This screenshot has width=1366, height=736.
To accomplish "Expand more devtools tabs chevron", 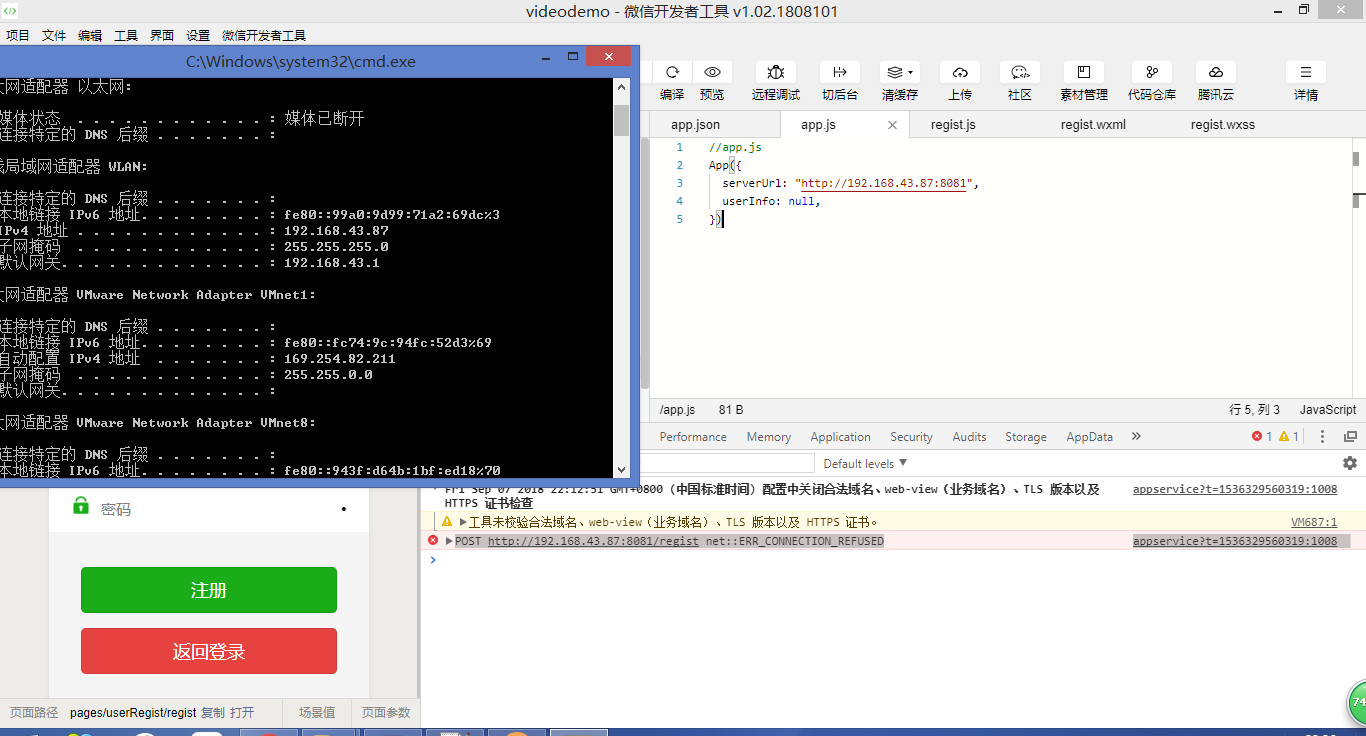I will (1136, 437).
